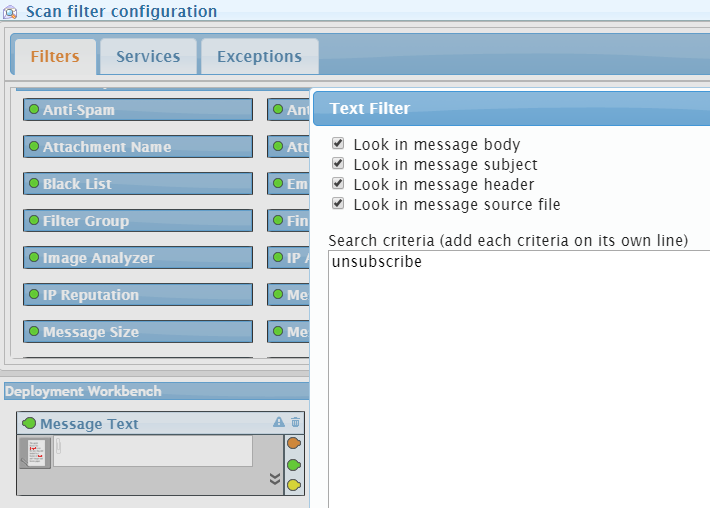Uncheck Look in message body

[x=338, y=144]
